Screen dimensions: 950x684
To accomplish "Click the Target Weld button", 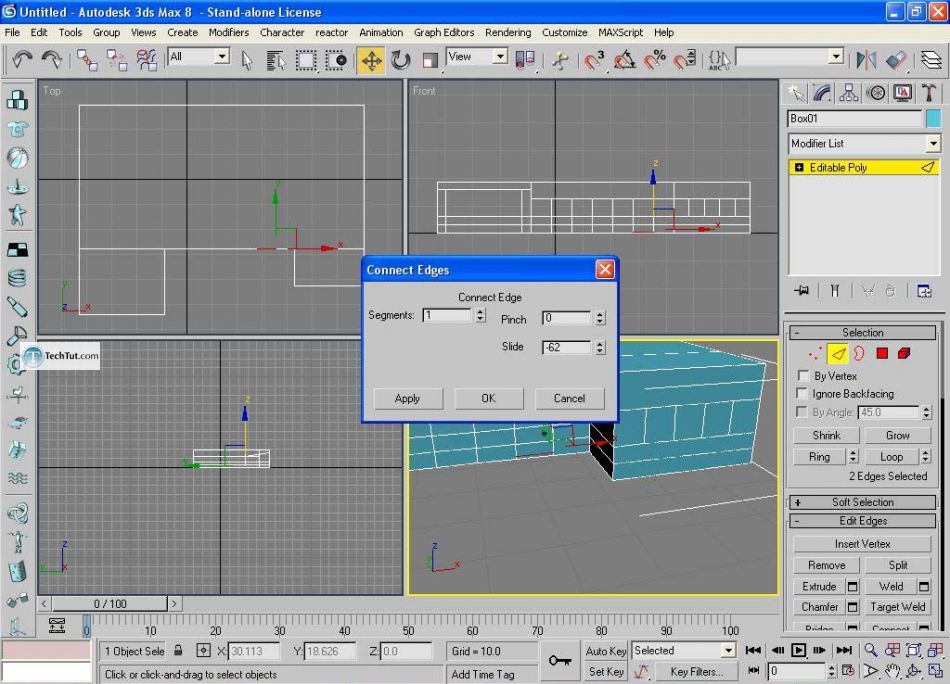I will point(897,607).
